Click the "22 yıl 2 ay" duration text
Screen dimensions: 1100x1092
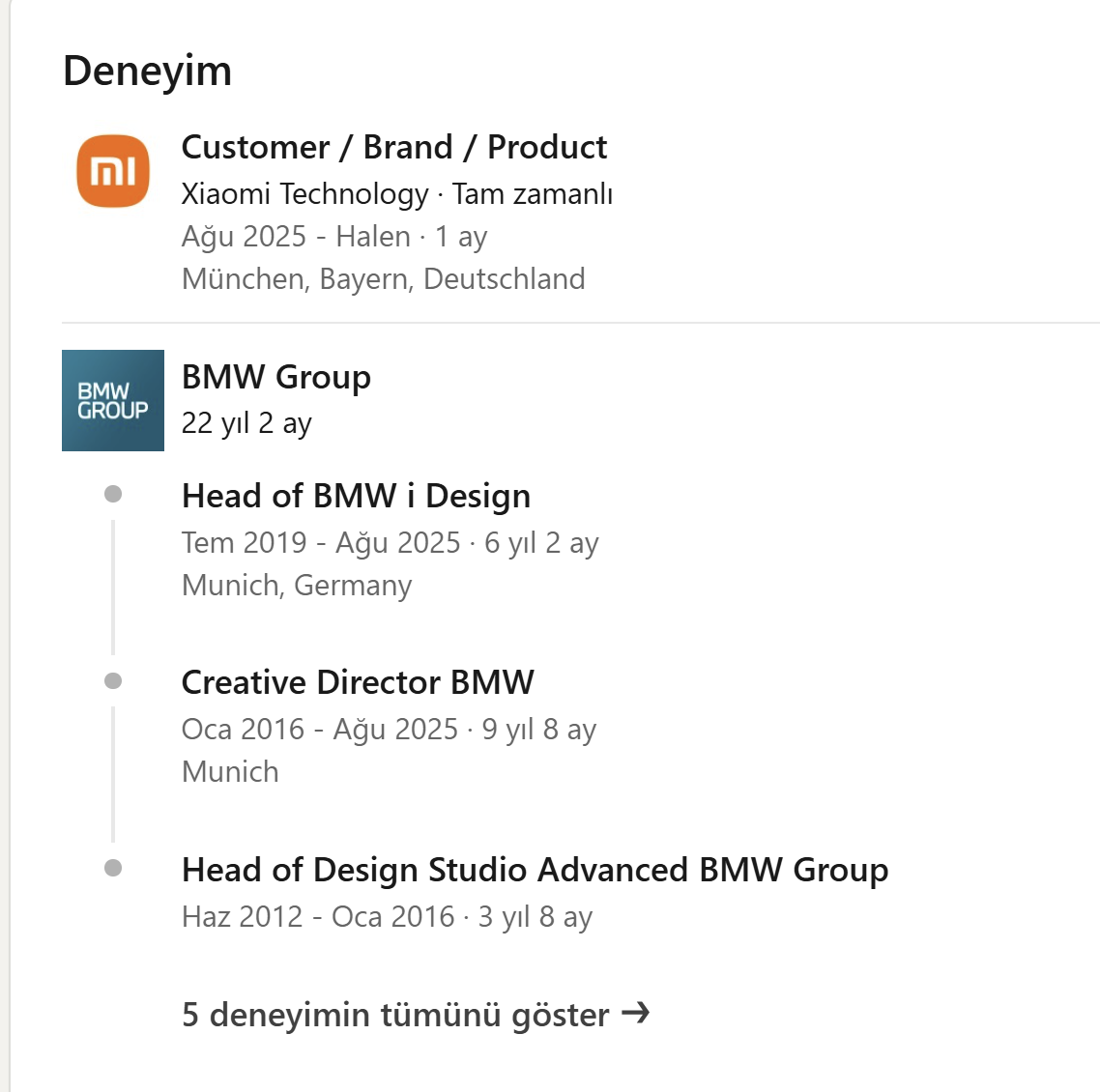(246, 423)
